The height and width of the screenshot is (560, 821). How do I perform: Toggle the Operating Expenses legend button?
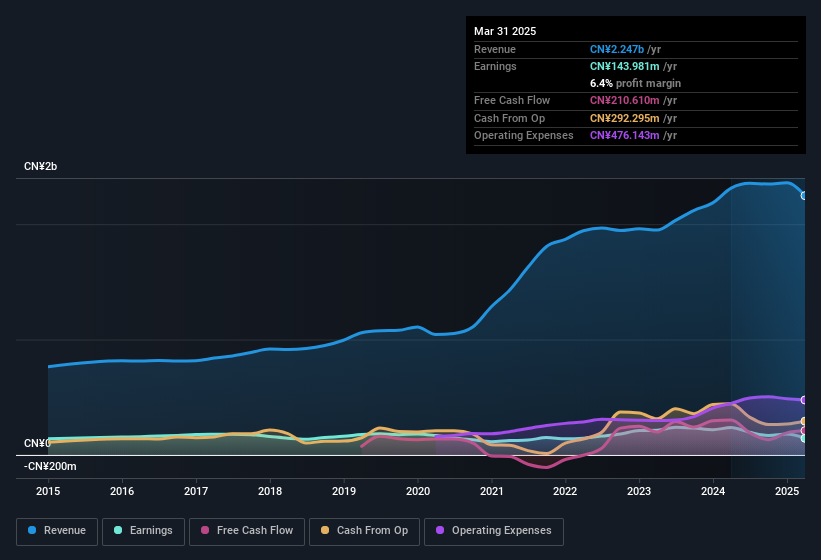click(494, 531)
